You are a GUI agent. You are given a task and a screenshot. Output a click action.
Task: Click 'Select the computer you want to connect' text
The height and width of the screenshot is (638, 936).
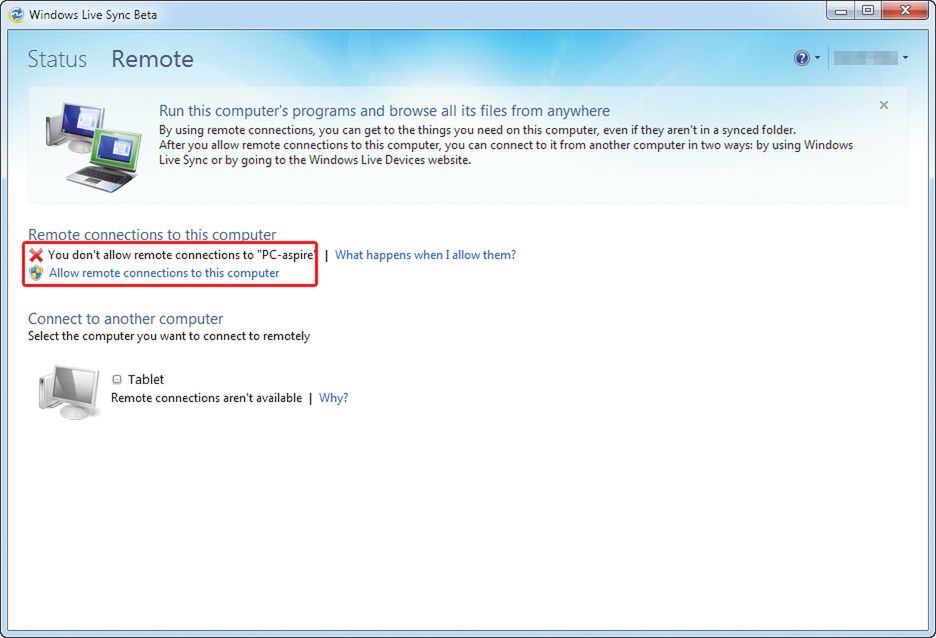169,336
